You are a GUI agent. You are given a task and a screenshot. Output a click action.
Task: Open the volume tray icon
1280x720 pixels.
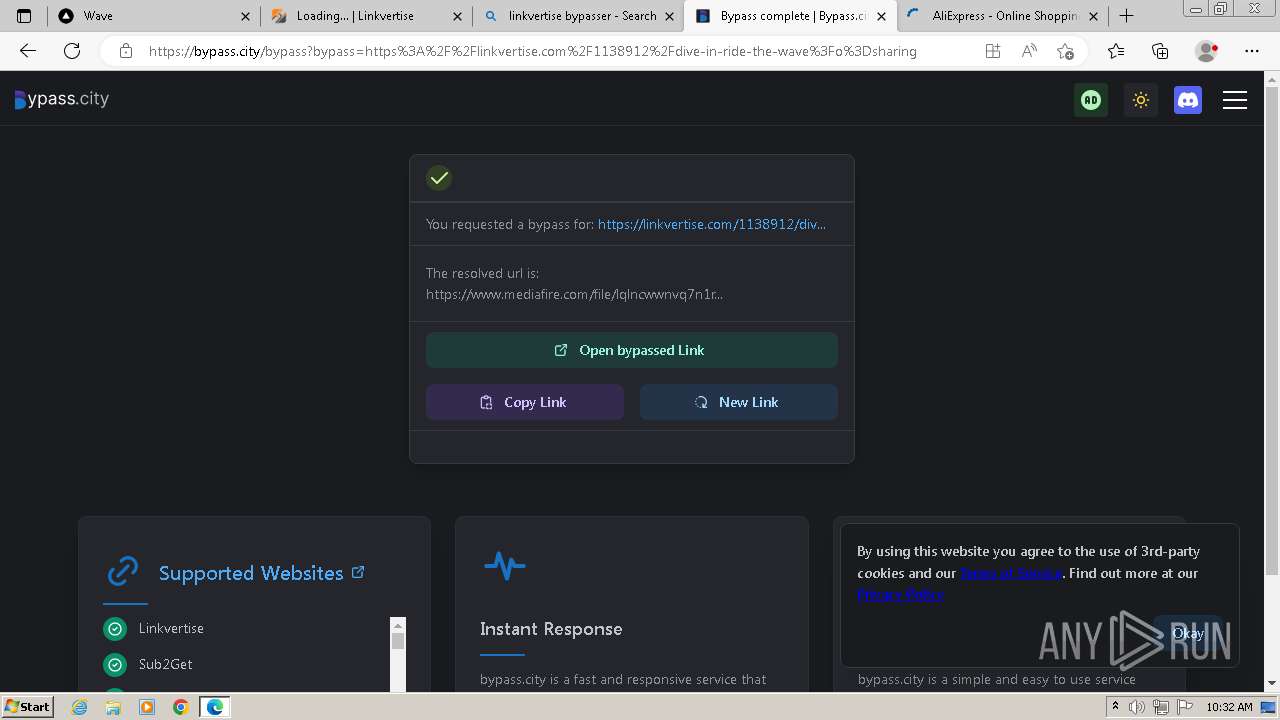(x=1137, y=707)
